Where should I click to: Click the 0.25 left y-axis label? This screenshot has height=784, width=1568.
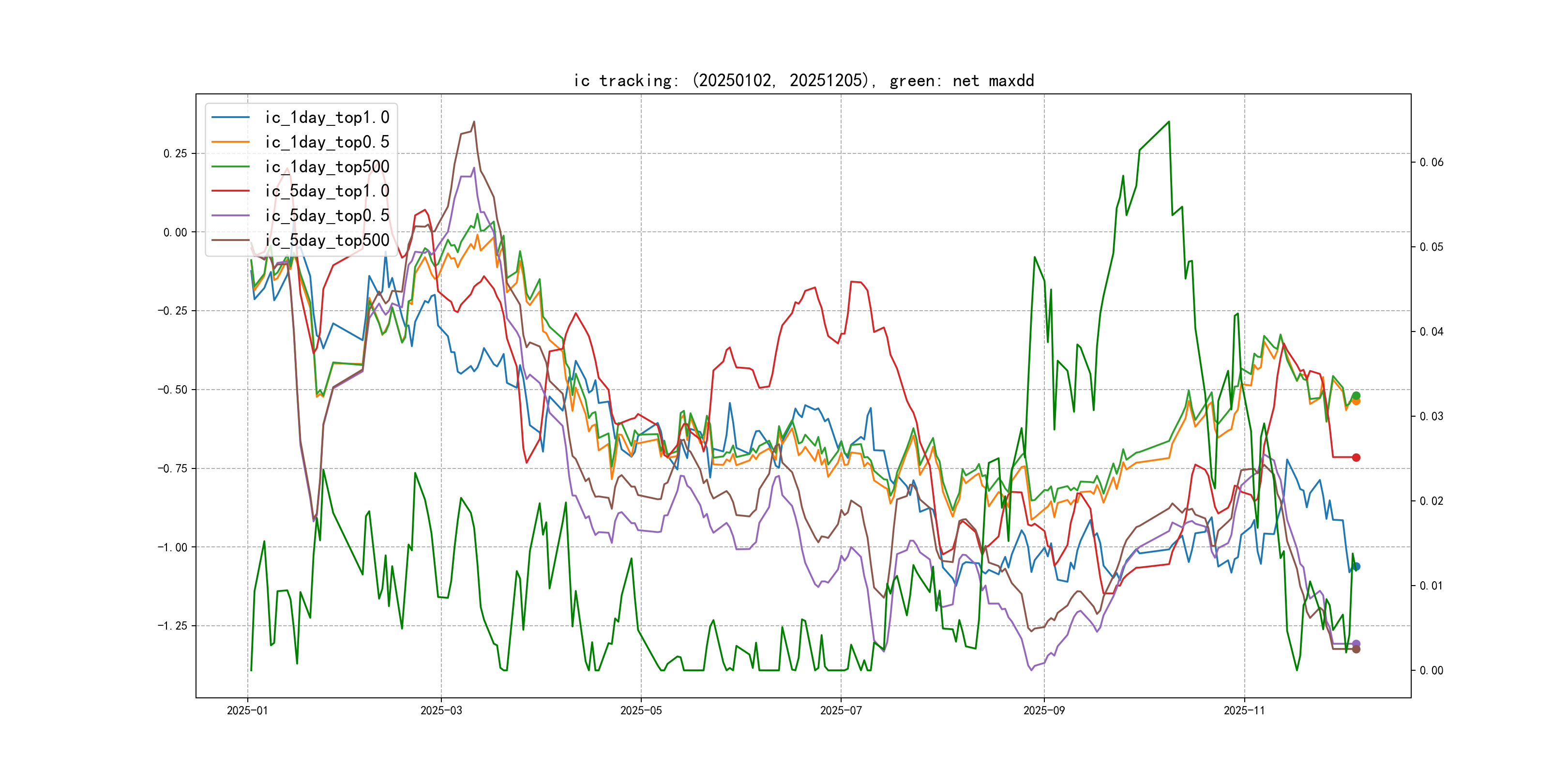click(175, 153)
